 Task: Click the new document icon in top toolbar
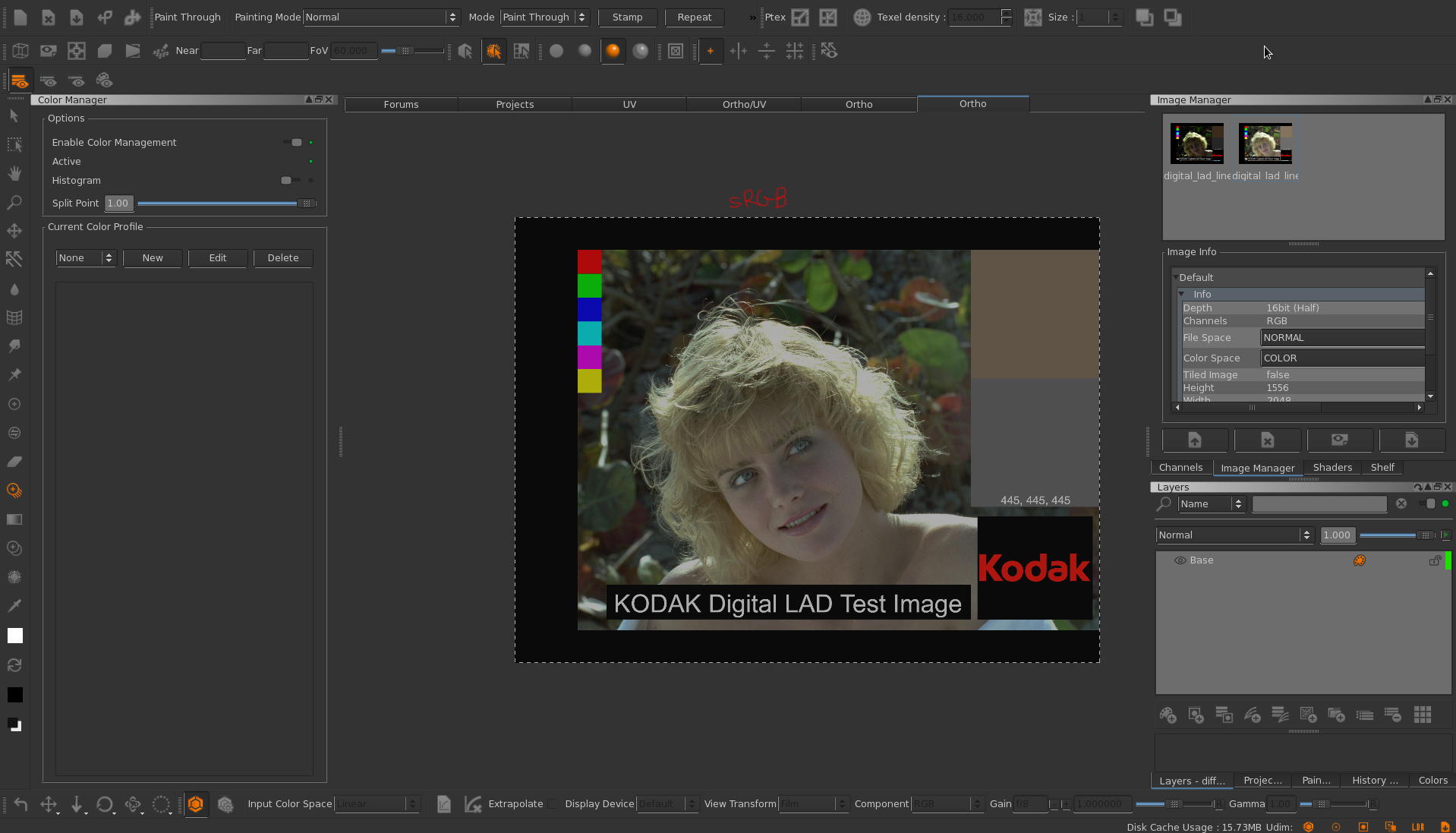coord(20,17)
